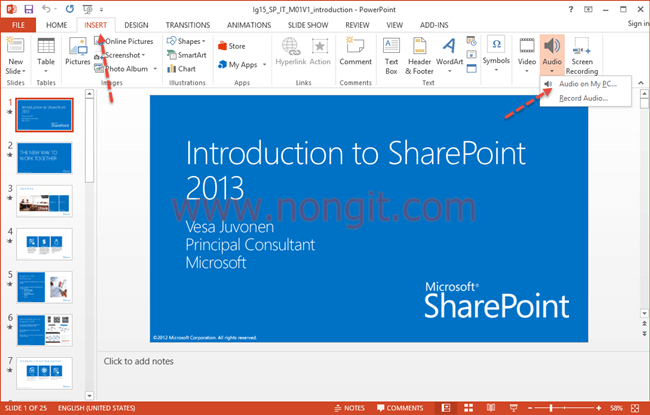Click the Undo arrow icon
The image size is (650, 415).
pos(46,9)
